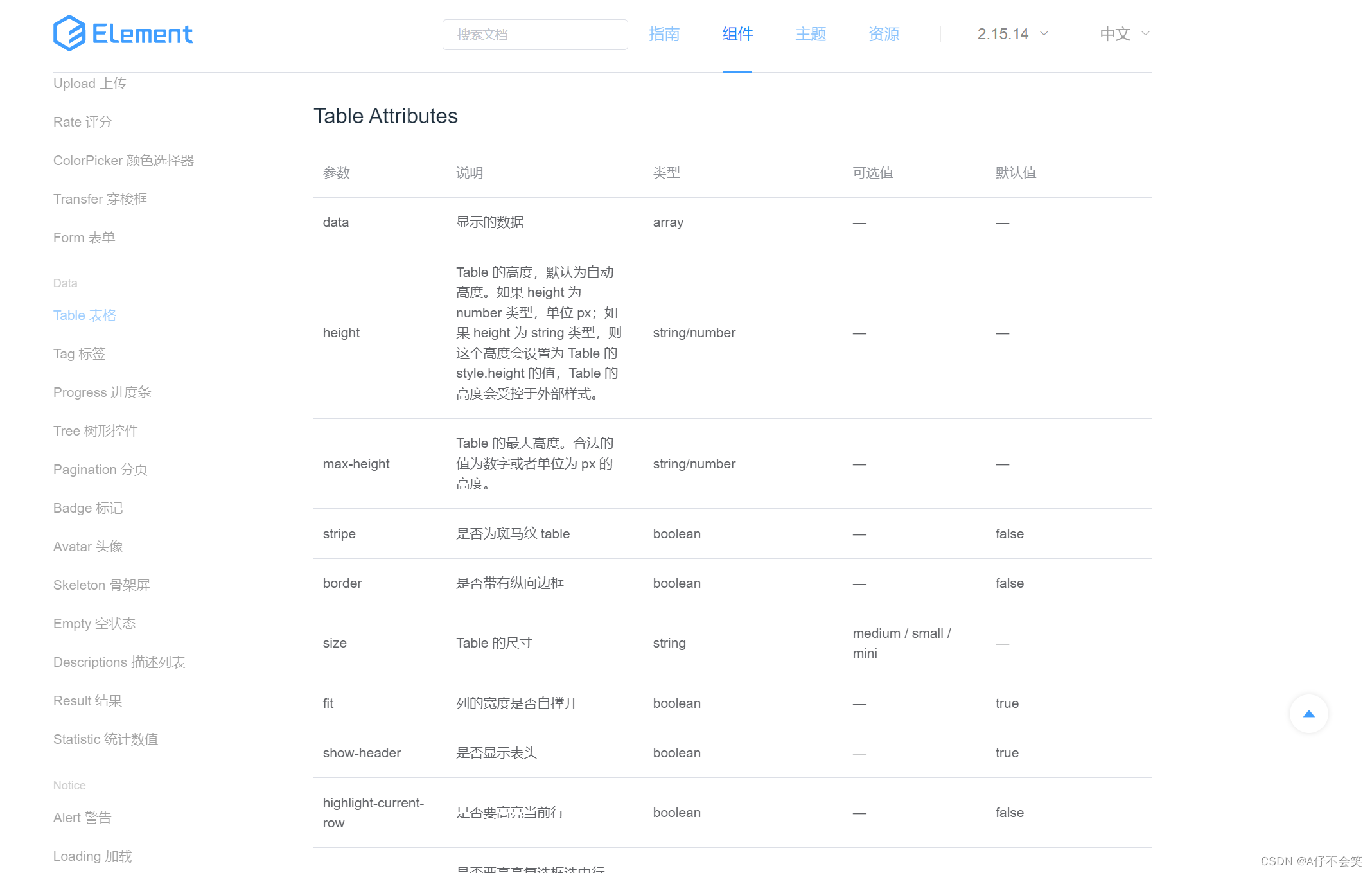This screenshot has width=1372, height=873.
Task: Open the ColorPicker 颜色选择器 page
Action: pos(125,160)
